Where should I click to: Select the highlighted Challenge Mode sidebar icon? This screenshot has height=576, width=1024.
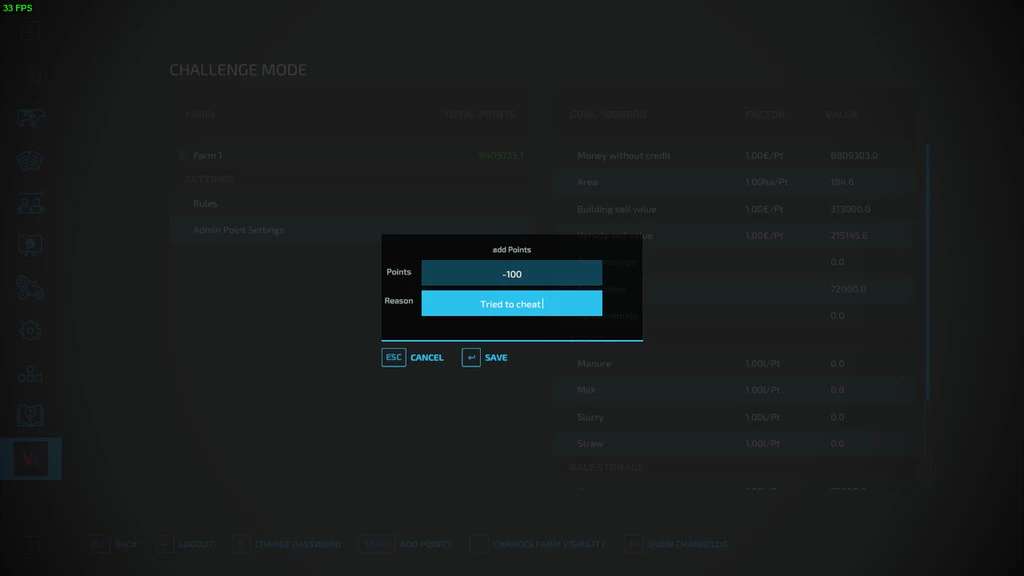(30, 458)
